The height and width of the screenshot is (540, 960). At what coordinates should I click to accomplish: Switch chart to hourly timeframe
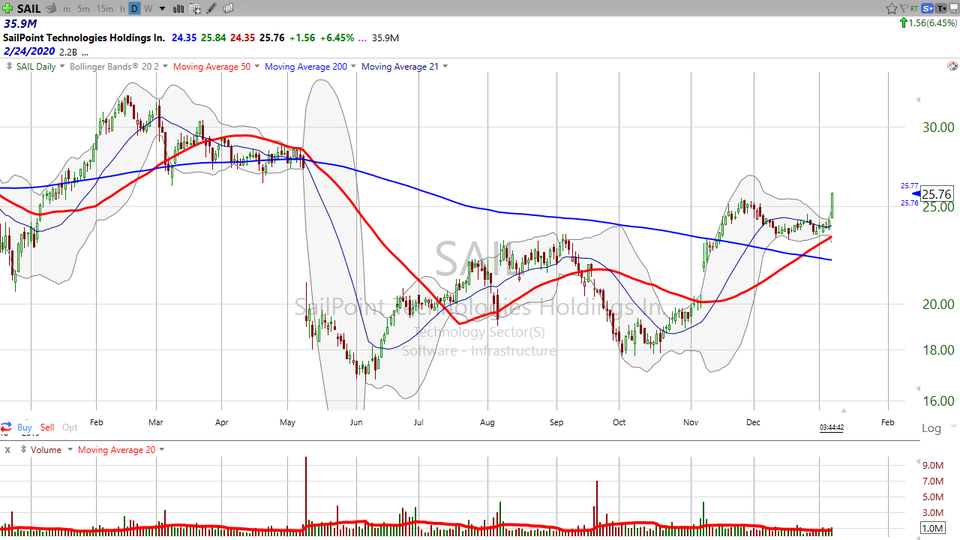[x=122, y=9]
